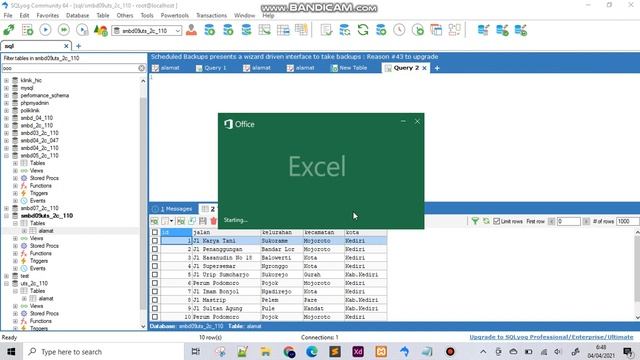Click the circular green Refresh arrows icon
The height and width of the screenshot is (360, 640).
[363, 30]
